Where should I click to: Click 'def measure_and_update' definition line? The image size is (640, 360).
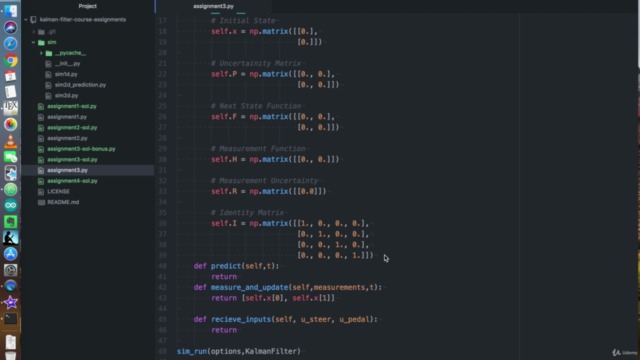[x=288, y=287]
